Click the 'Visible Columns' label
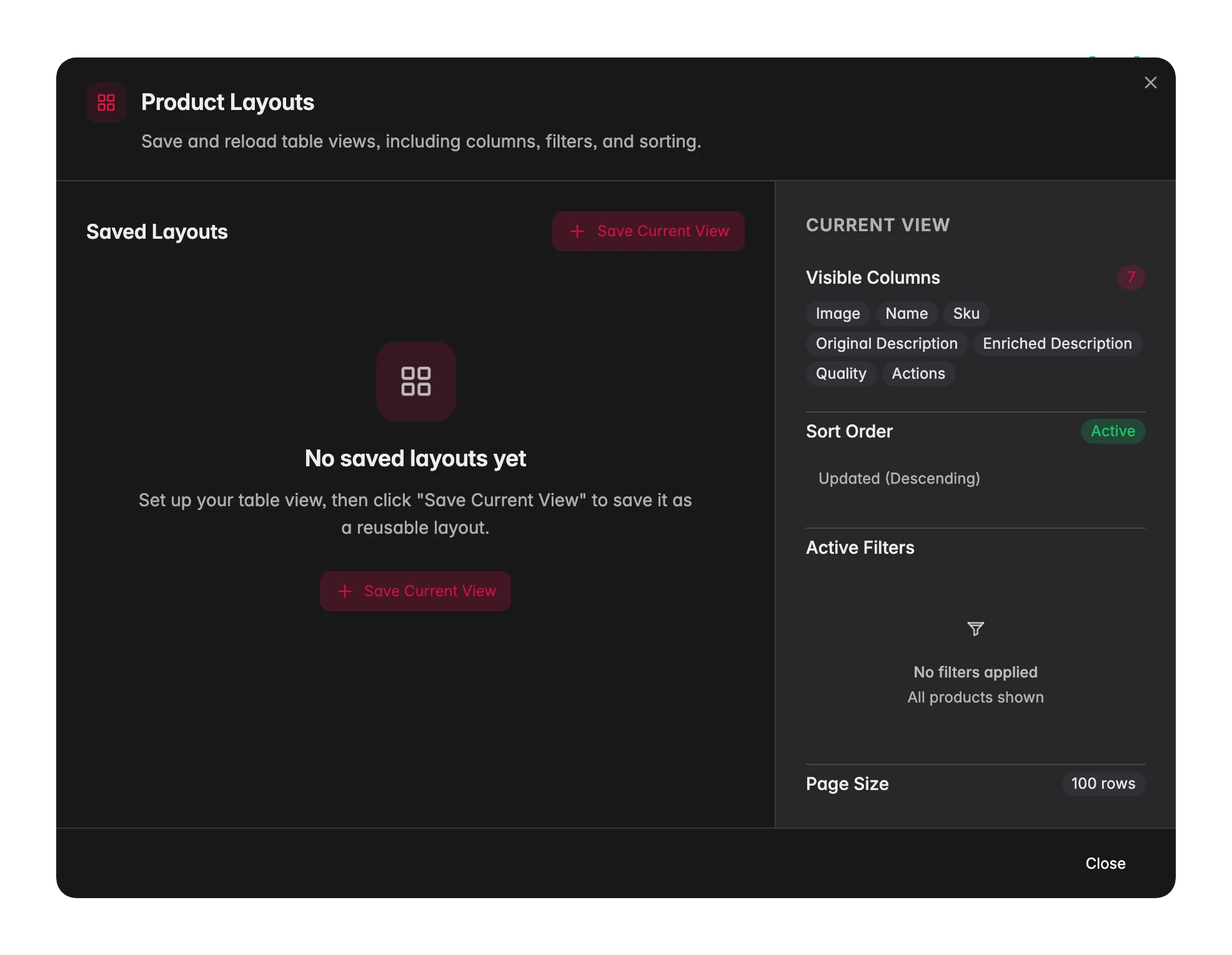This screenshot has width=1232, height=955. pos(873,277)
